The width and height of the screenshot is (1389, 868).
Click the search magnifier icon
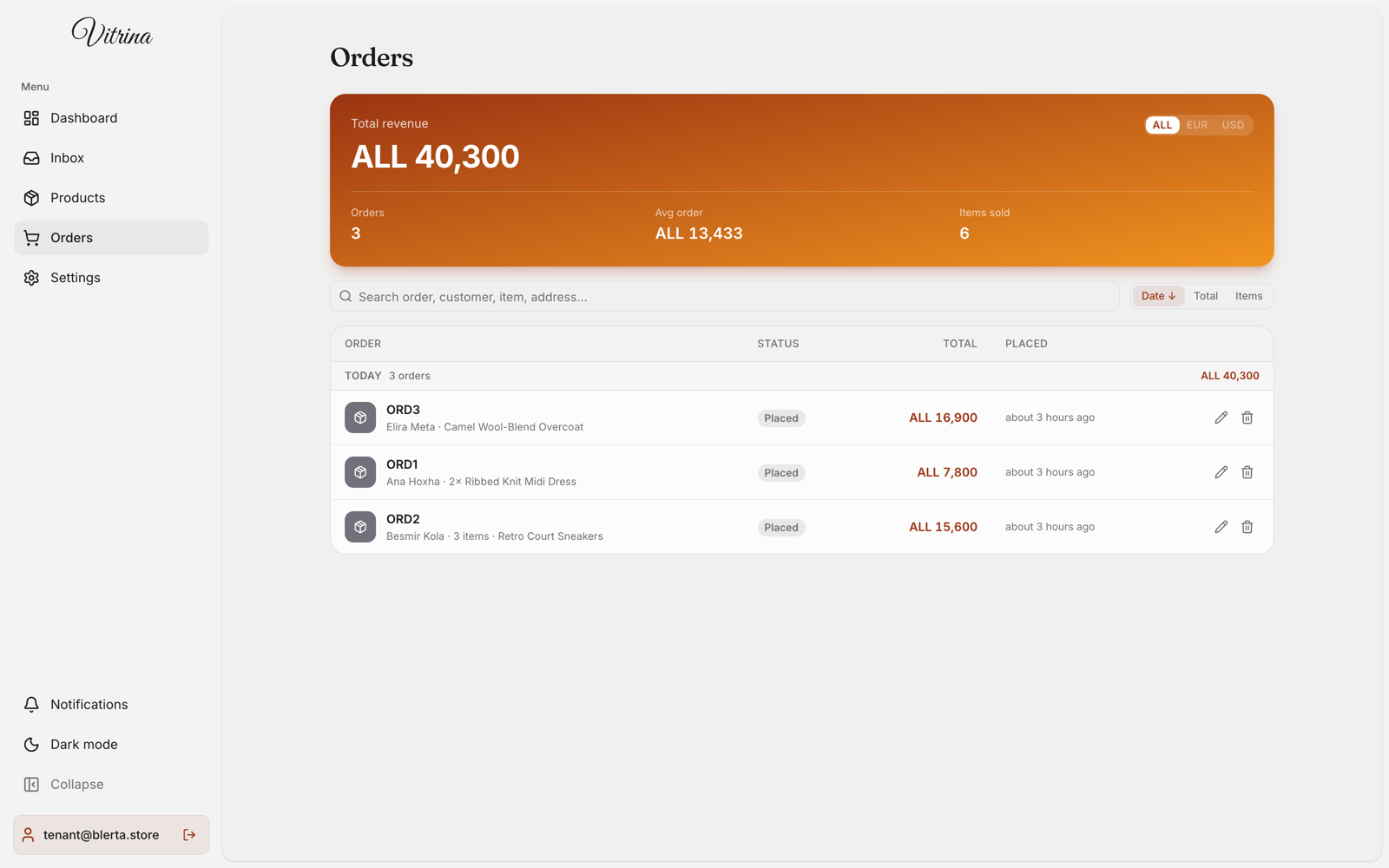pos(346,297)
